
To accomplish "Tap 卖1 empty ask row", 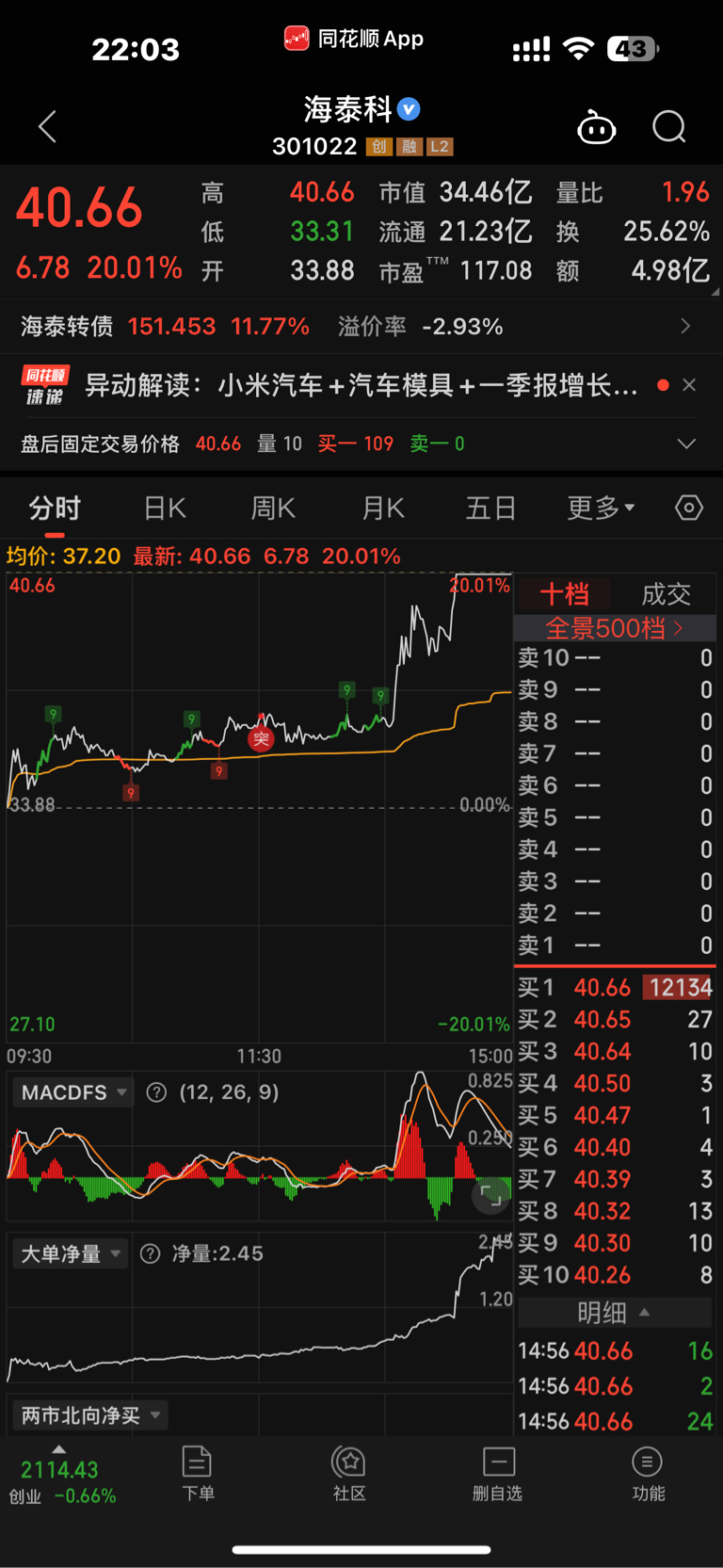I will pos(614,945).
